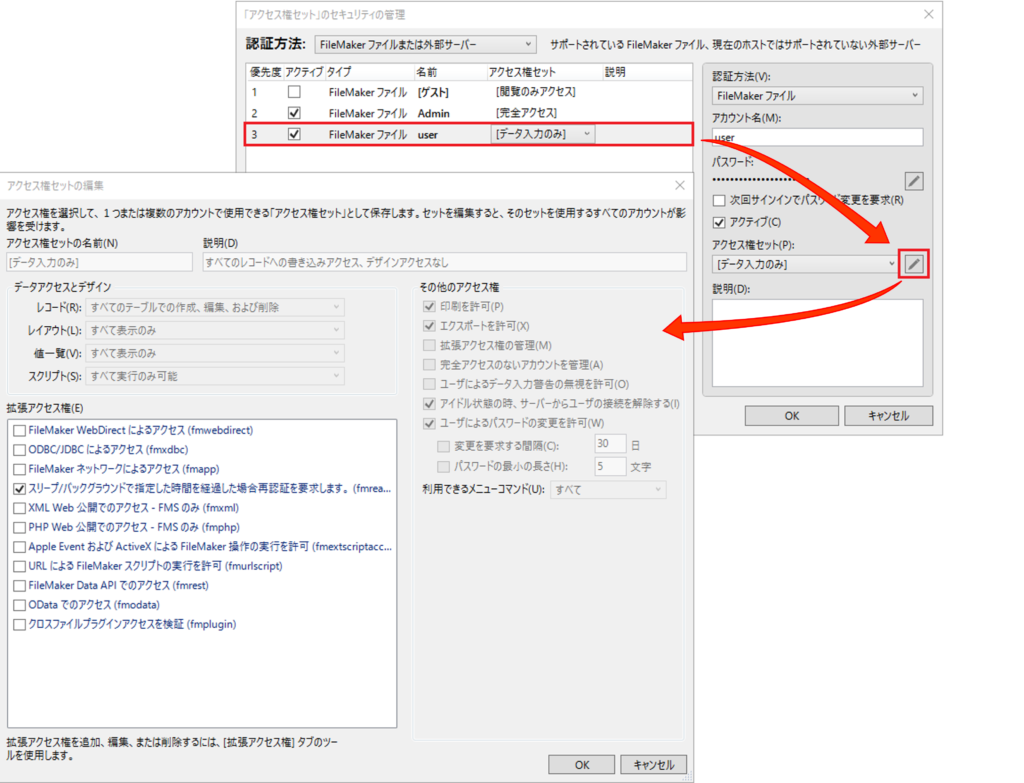The image size is (1024, 783).
Task: Toggle 拡張アクセス権の管理(M) checkbox
Action: tap(429, 345)
